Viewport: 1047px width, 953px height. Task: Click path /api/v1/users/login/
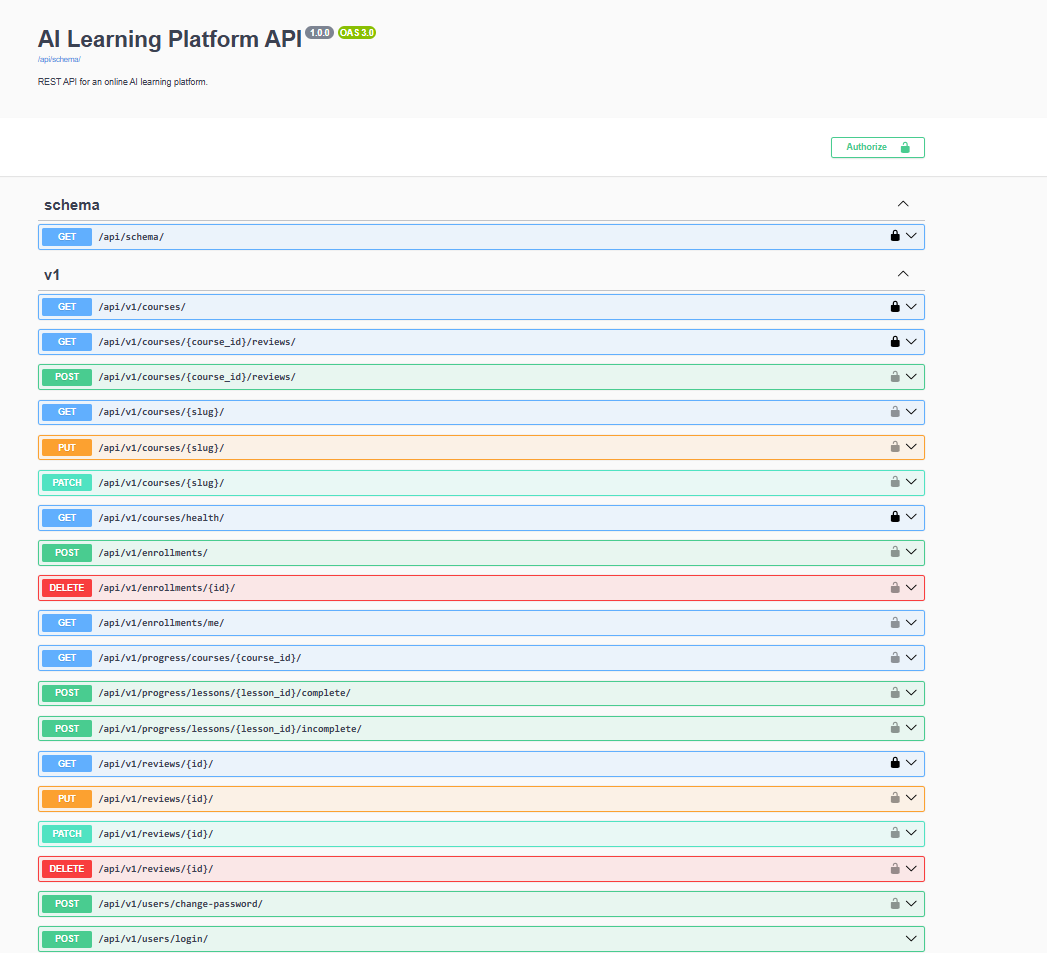pyautogui.click(x=153, y=939)
